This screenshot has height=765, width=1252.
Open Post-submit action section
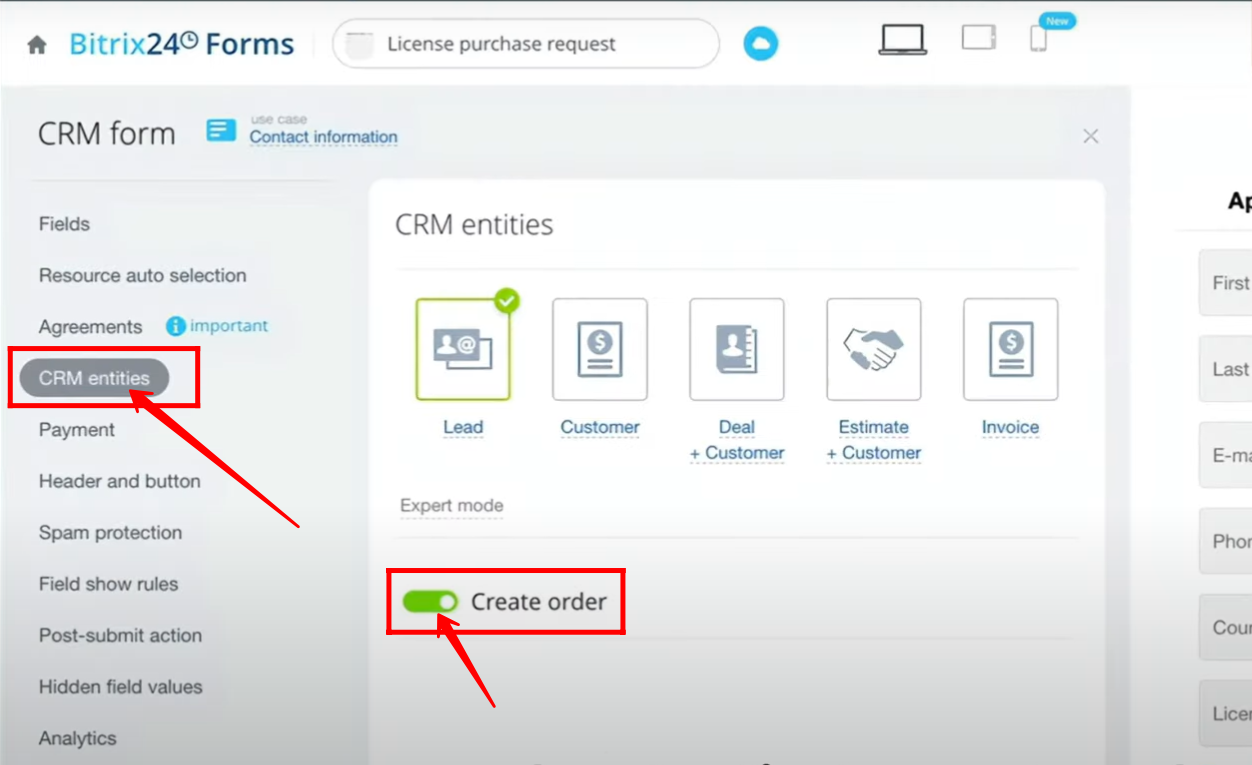(x=121, y=635)
